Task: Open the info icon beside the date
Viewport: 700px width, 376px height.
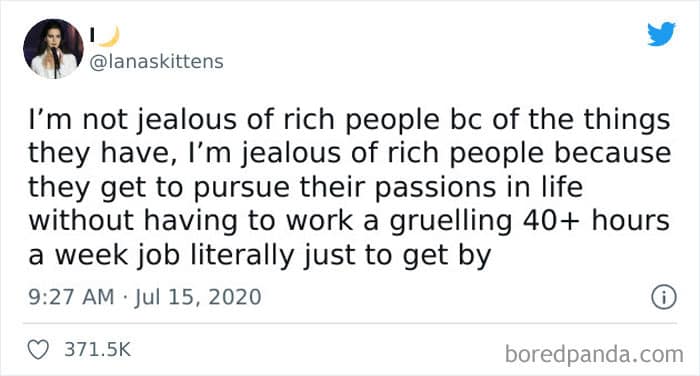Action: (664, 298)
